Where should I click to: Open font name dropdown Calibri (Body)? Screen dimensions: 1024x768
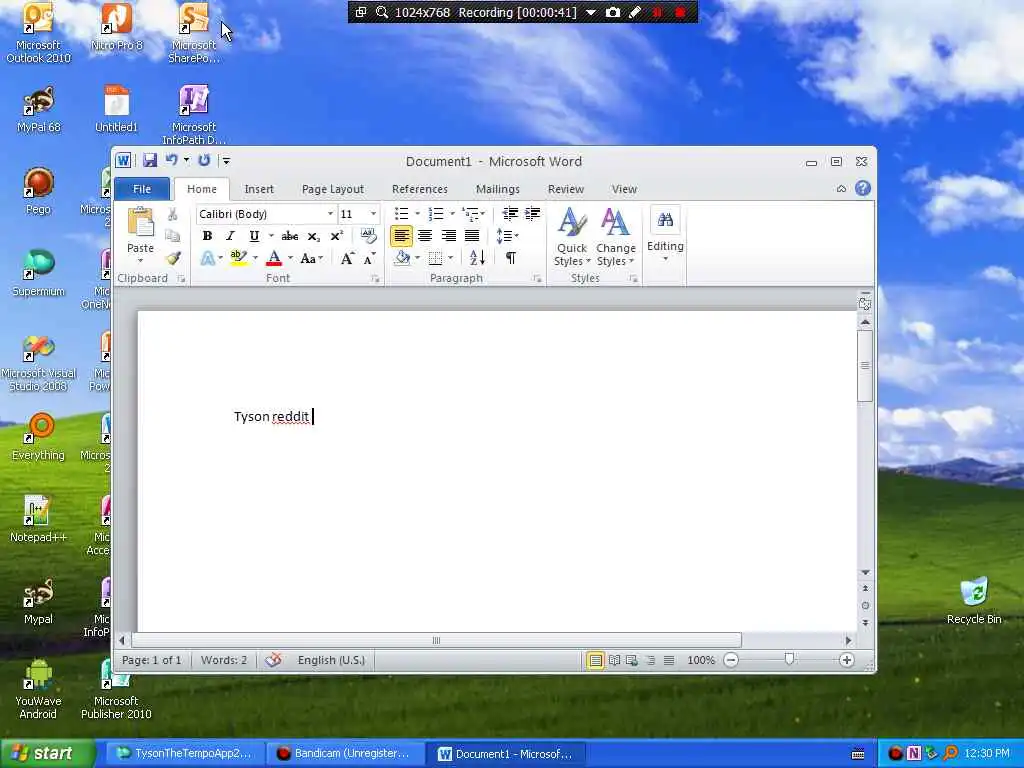tap(330, 214)
